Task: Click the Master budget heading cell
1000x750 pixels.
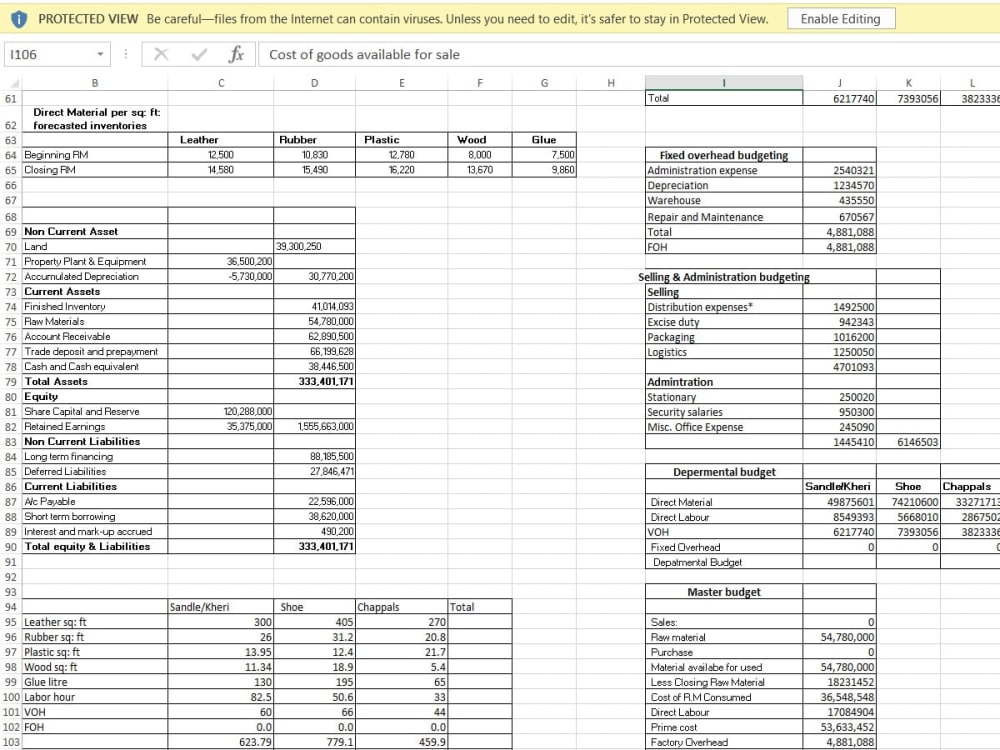Action: 724,592
